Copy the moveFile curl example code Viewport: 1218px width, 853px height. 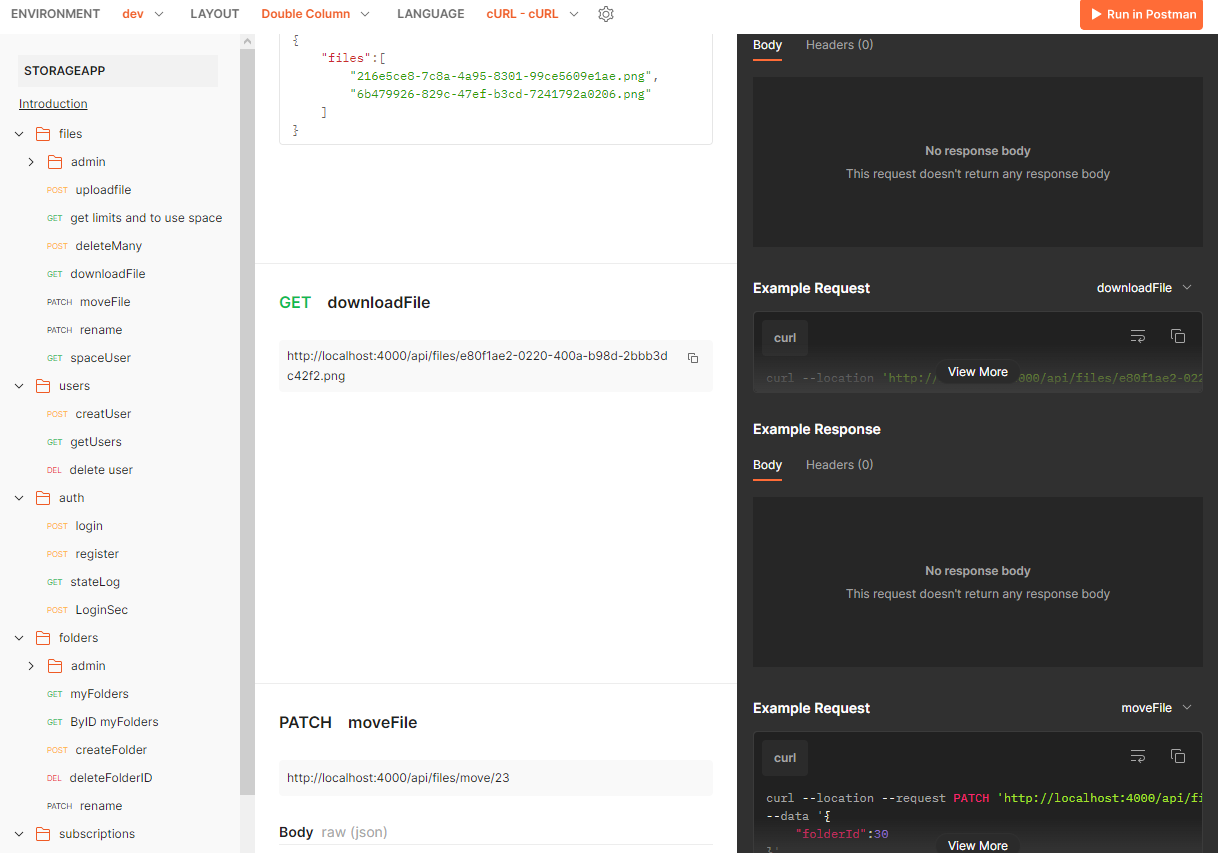coord(1178,757)
